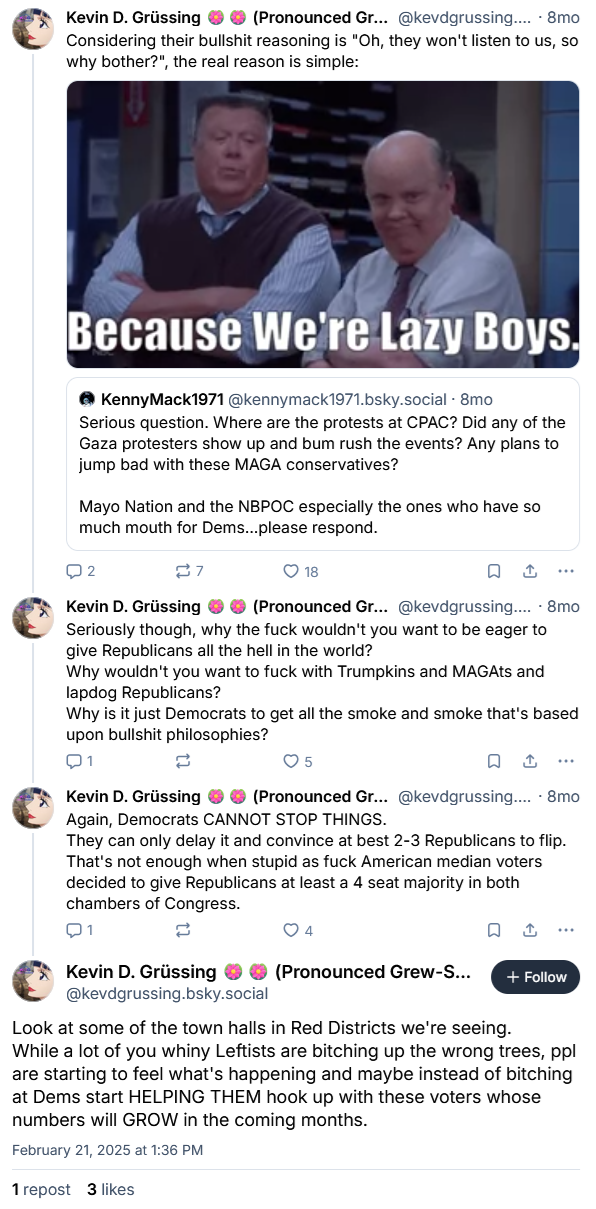This screenshot has height=1209, width=596.
Task: Repost the 'Seriously though' post
Action: tap(183, 761)
